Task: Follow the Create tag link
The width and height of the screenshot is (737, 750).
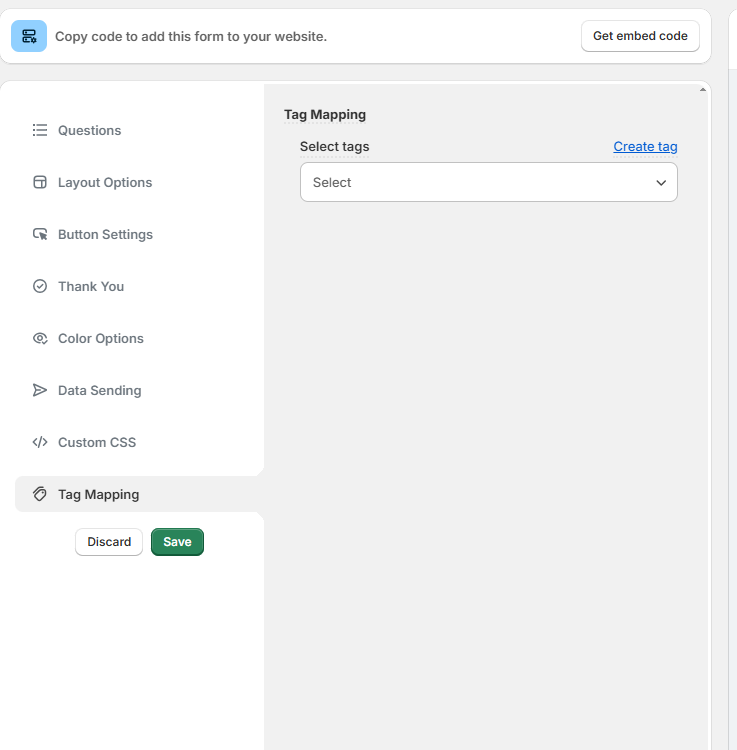Action: tap(645, 146)
